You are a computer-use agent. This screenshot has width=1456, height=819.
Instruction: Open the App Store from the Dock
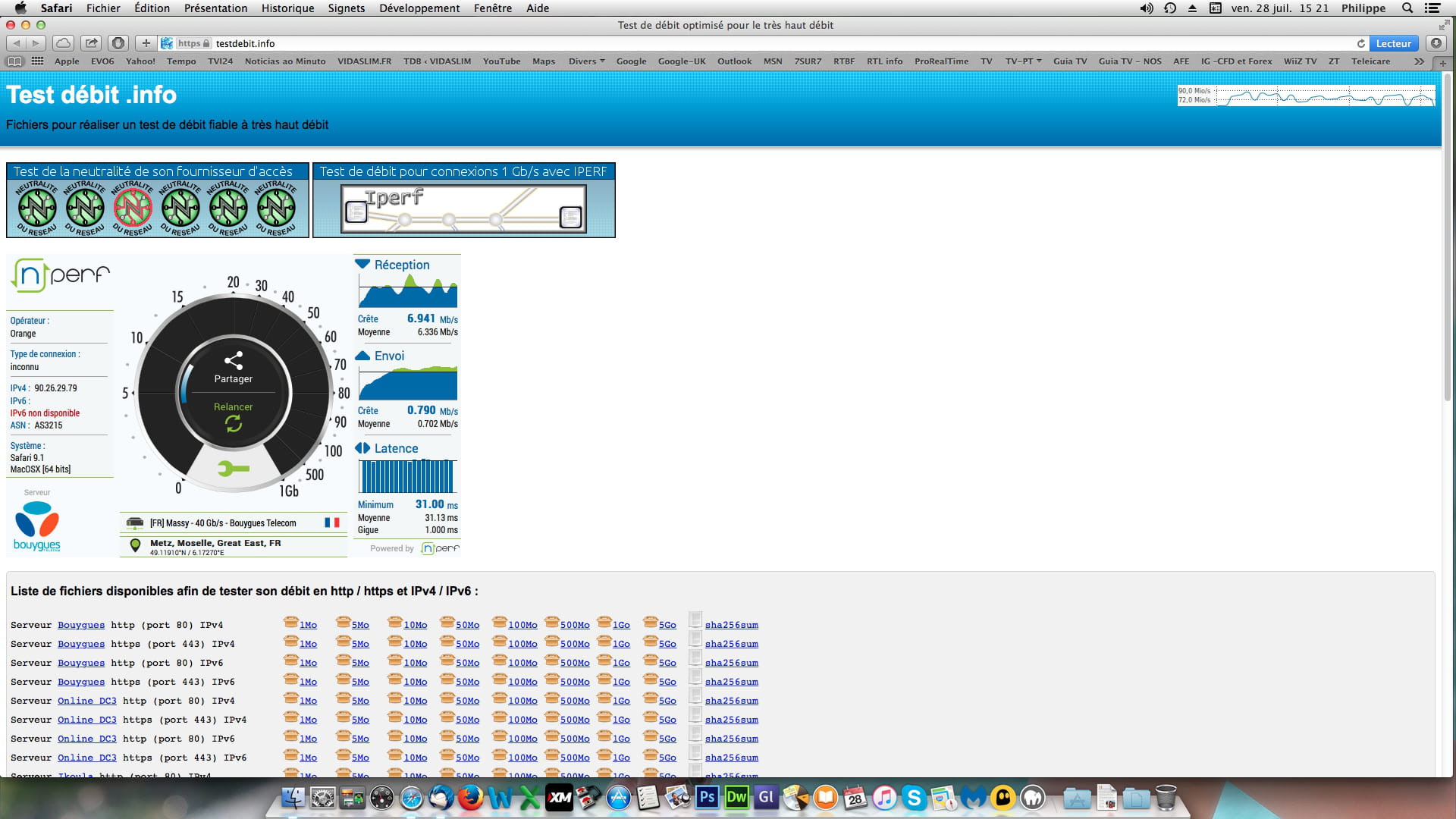click(618, 798)
